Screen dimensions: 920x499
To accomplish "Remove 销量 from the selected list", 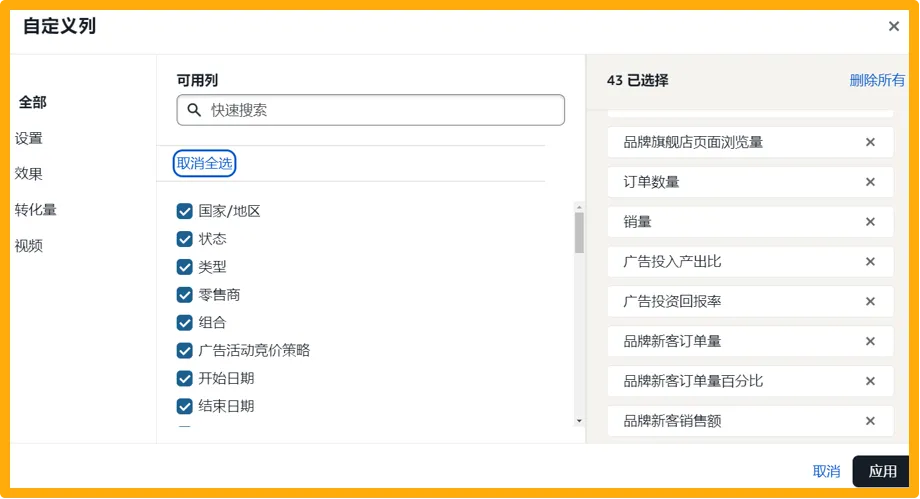I will (x=870, y=222).
